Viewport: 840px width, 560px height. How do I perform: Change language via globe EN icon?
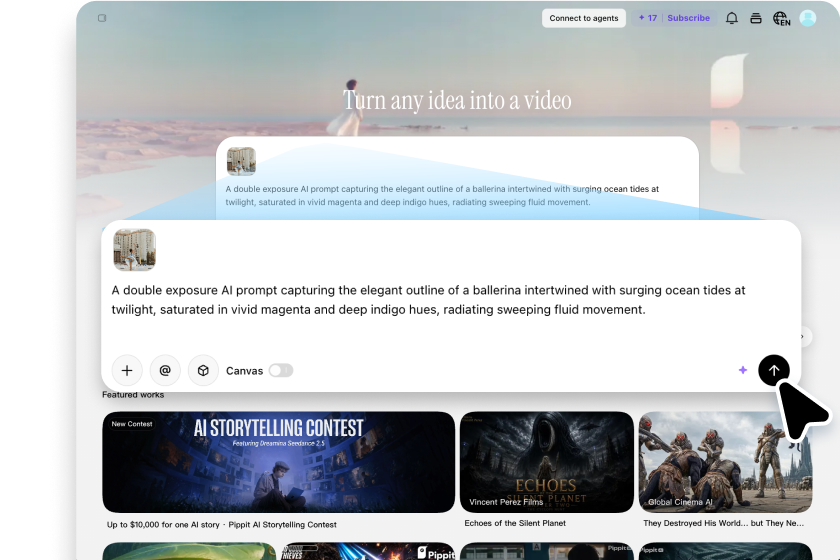pos(781,19)
